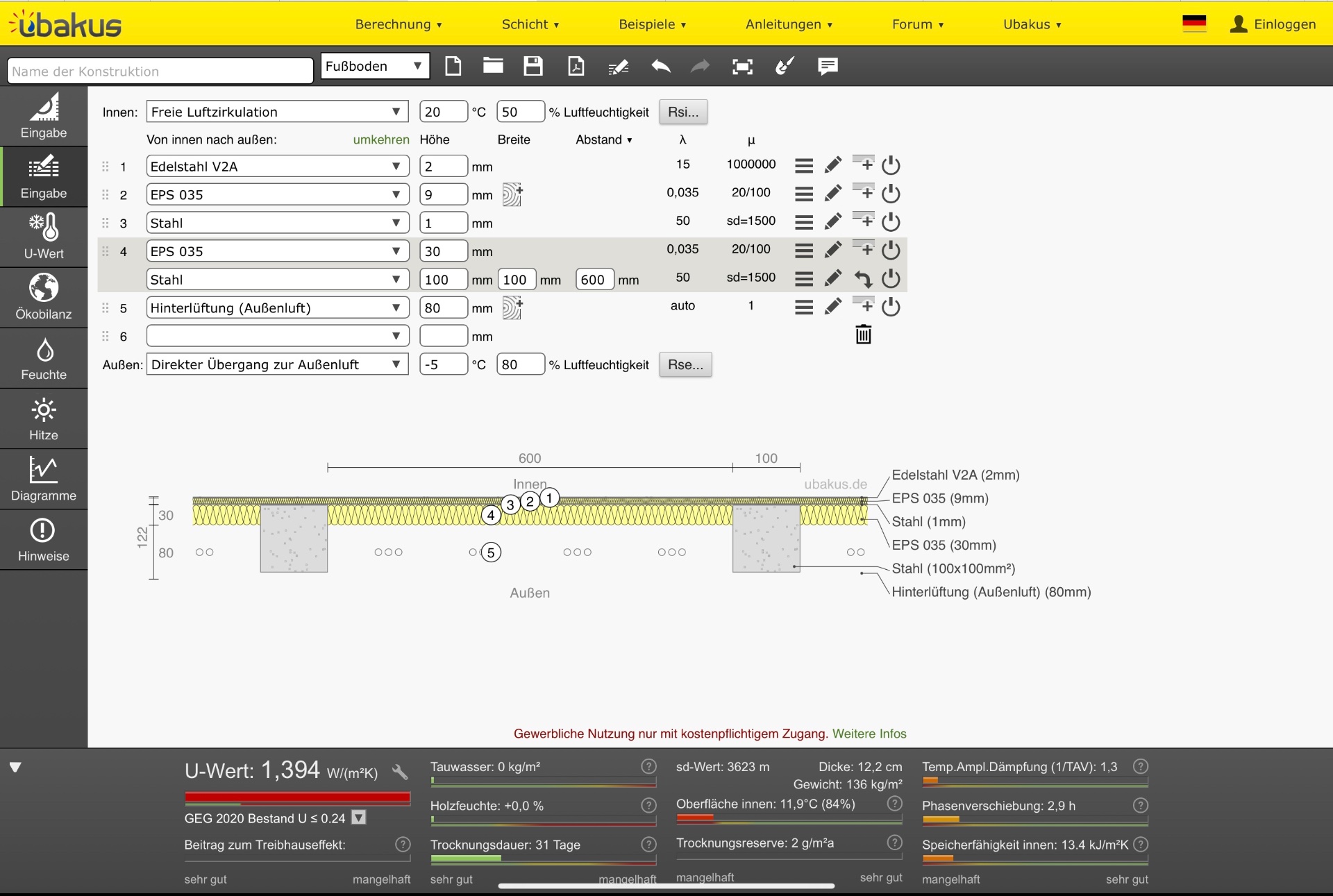
Task: Click the inside temperature field showing 20
Action: 443,112
